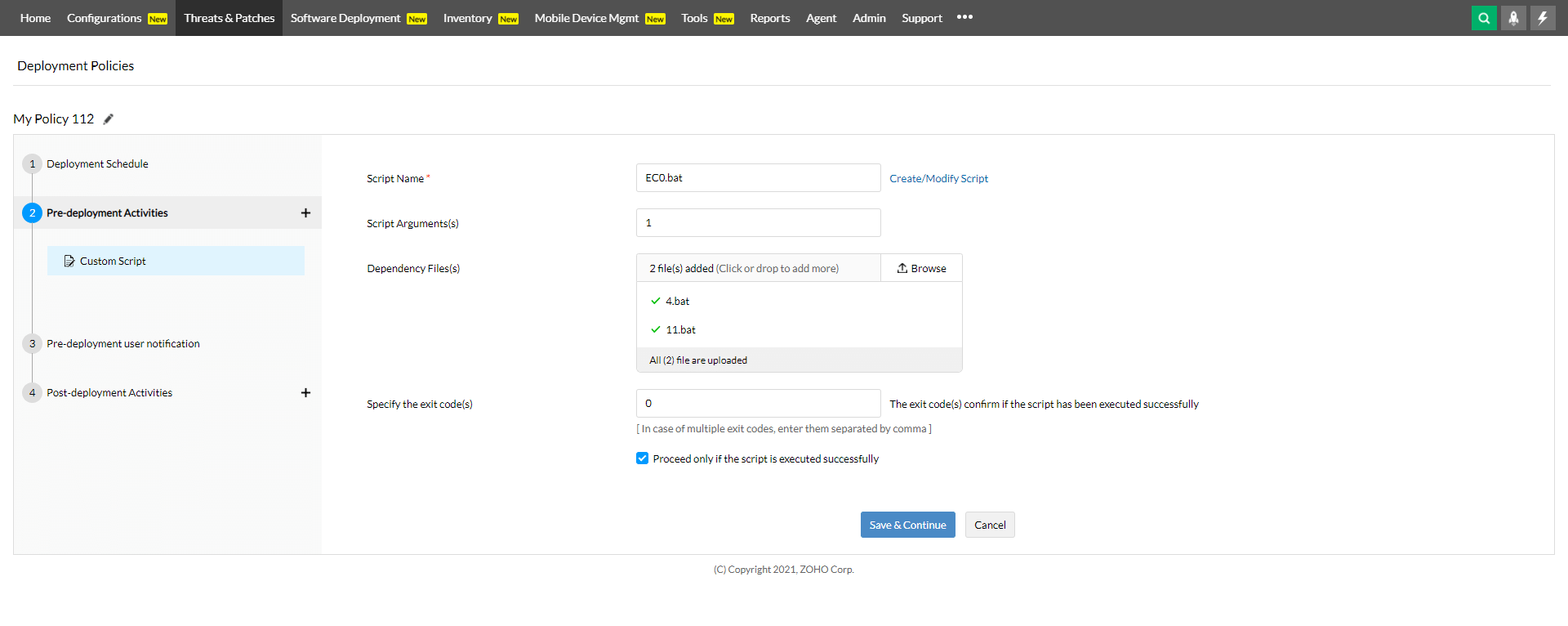Click the search magnifier icon

[1484, 18]
